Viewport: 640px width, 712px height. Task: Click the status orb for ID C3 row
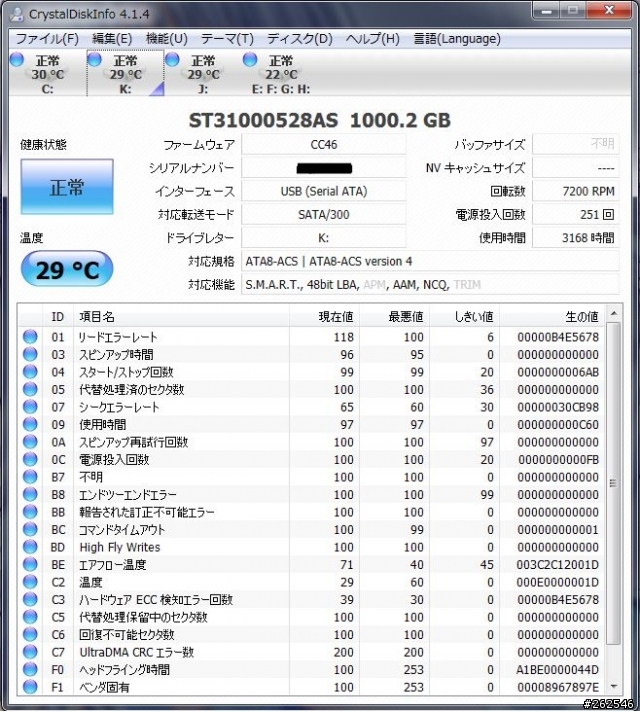[30, 599]
